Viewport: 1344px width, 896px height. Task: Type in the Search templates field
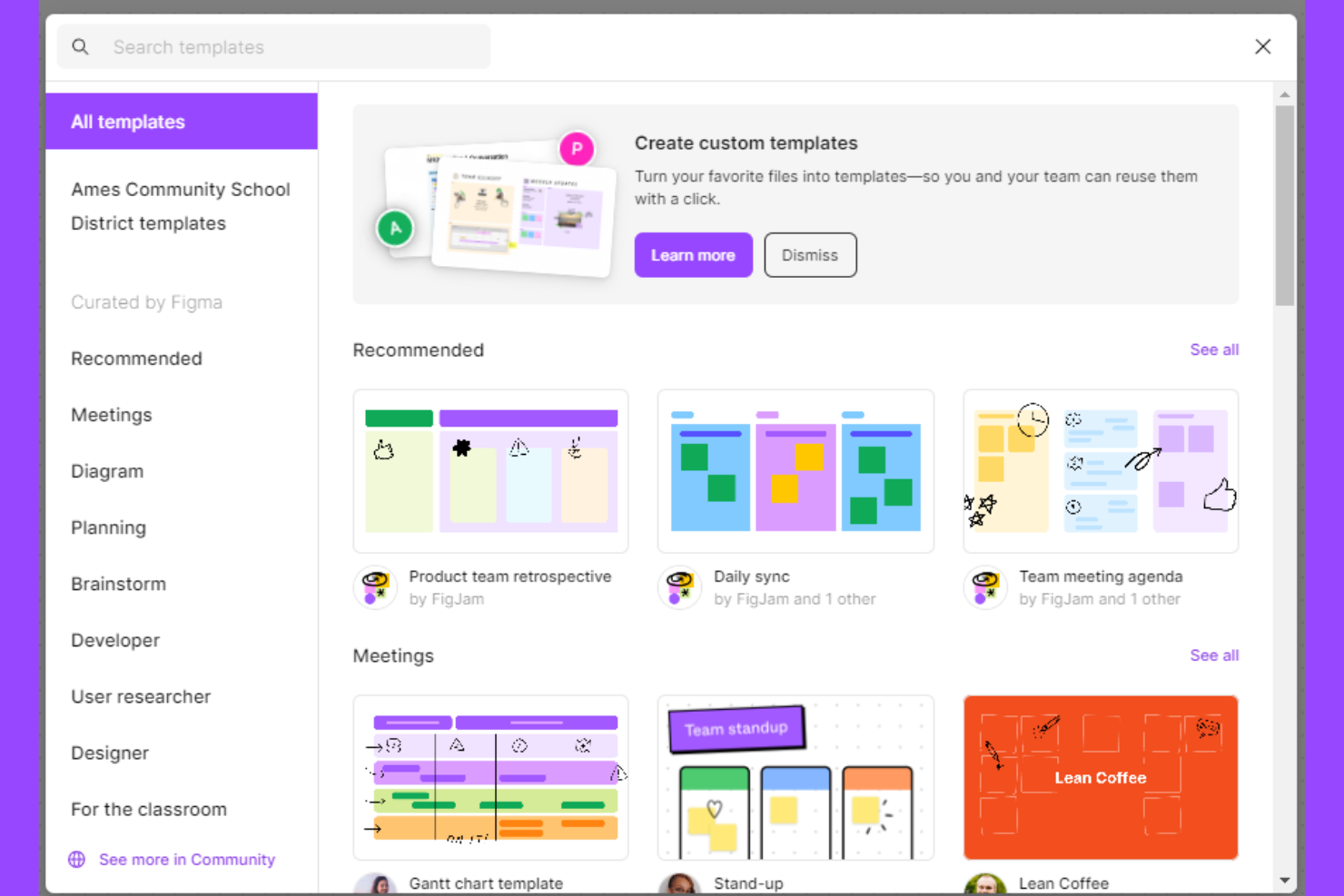pos(273,46)
